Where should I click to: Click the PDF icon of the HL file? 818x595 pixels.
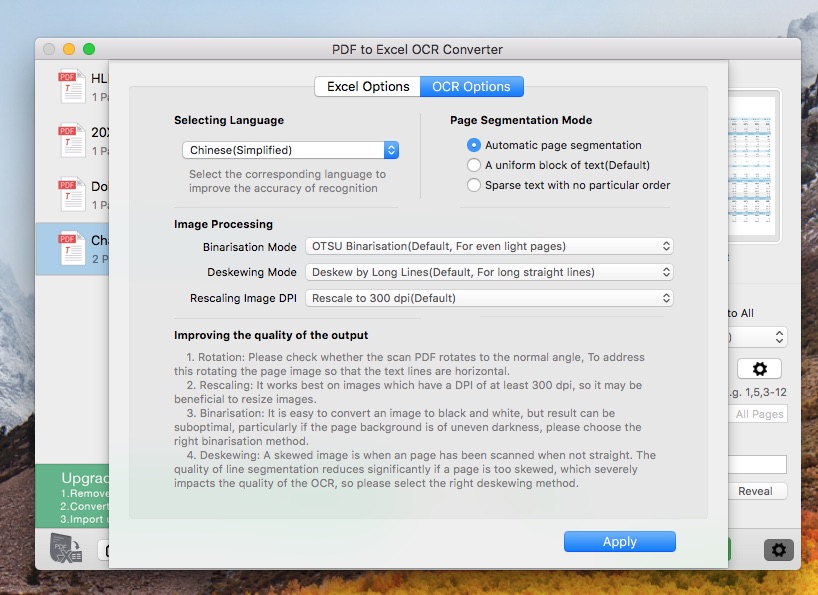point(71,86)
